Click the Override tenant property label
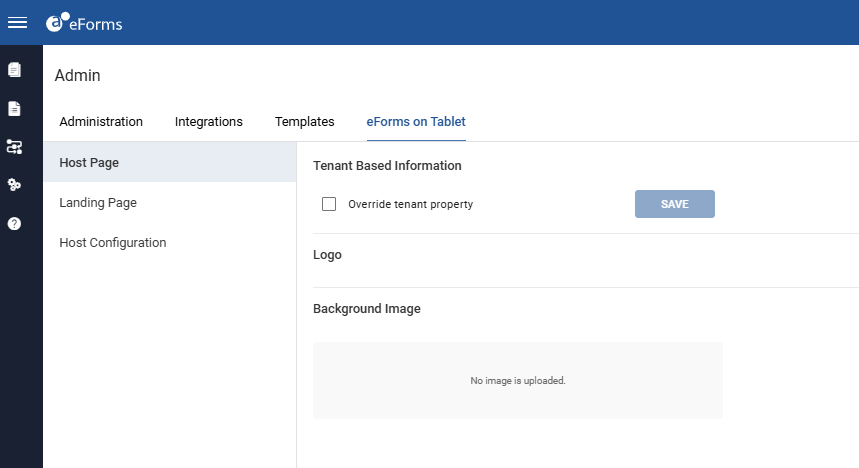The image size is (859, 468). pos(410,204)
